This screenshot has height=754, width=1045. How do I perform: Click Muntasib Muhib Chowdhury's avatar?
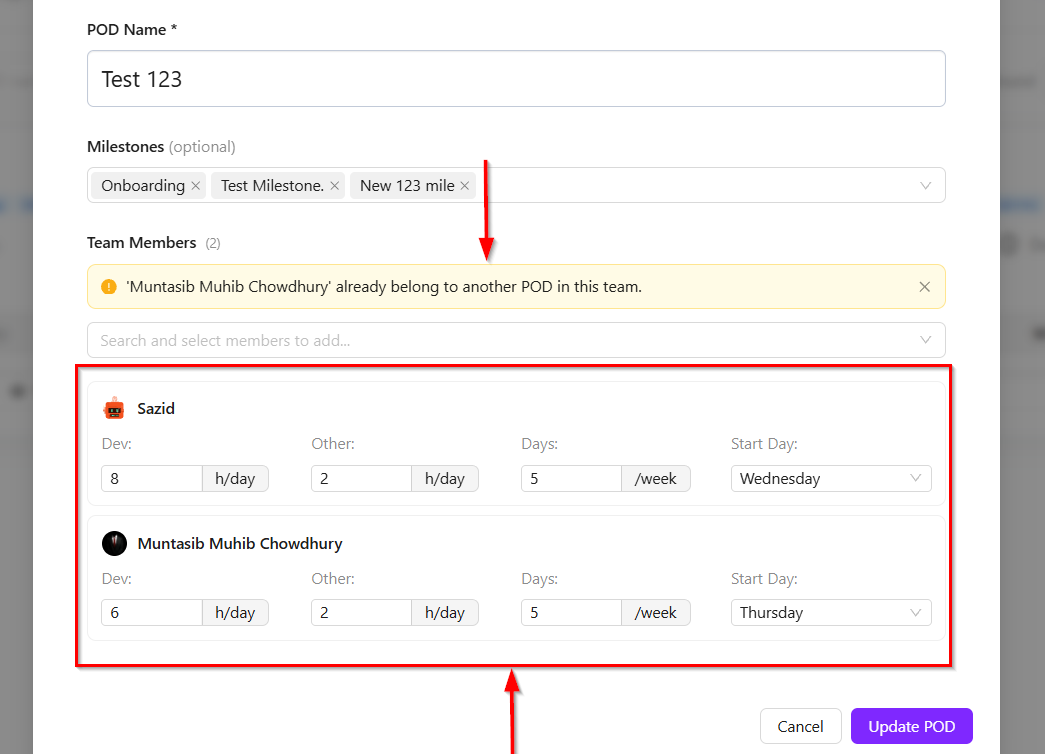tap(114, 544)
